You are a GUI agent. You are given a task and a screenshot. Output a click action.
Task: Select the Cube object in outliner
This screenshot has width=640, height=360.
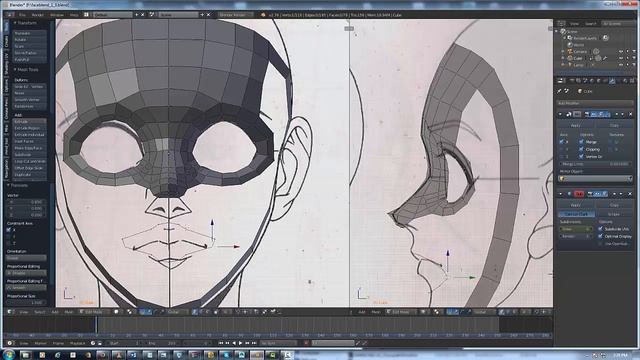578,58
